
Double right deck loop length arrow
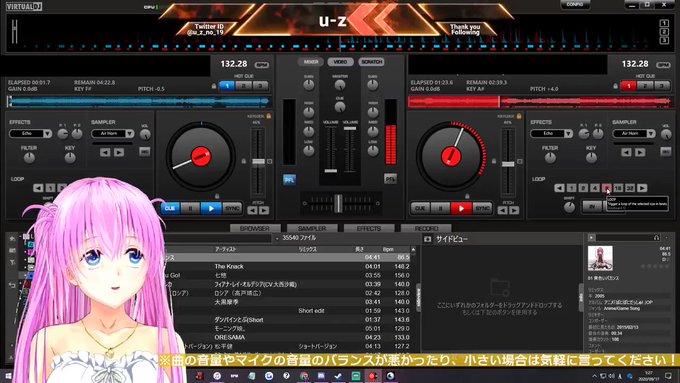tap(642, 188)
